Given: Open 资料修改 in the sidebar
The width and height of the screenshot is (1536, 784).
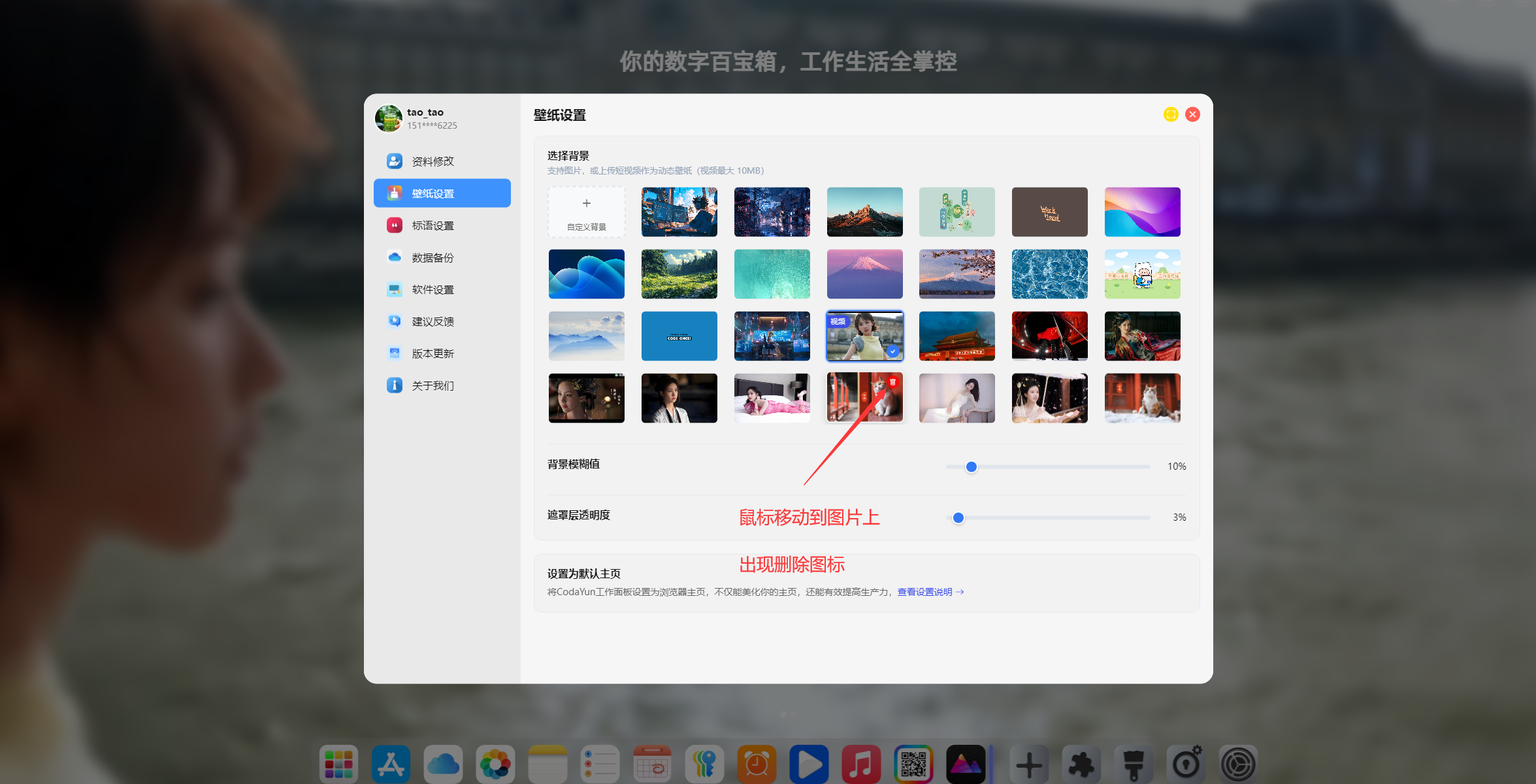Looking at the screenshot, I should point(442,161).
